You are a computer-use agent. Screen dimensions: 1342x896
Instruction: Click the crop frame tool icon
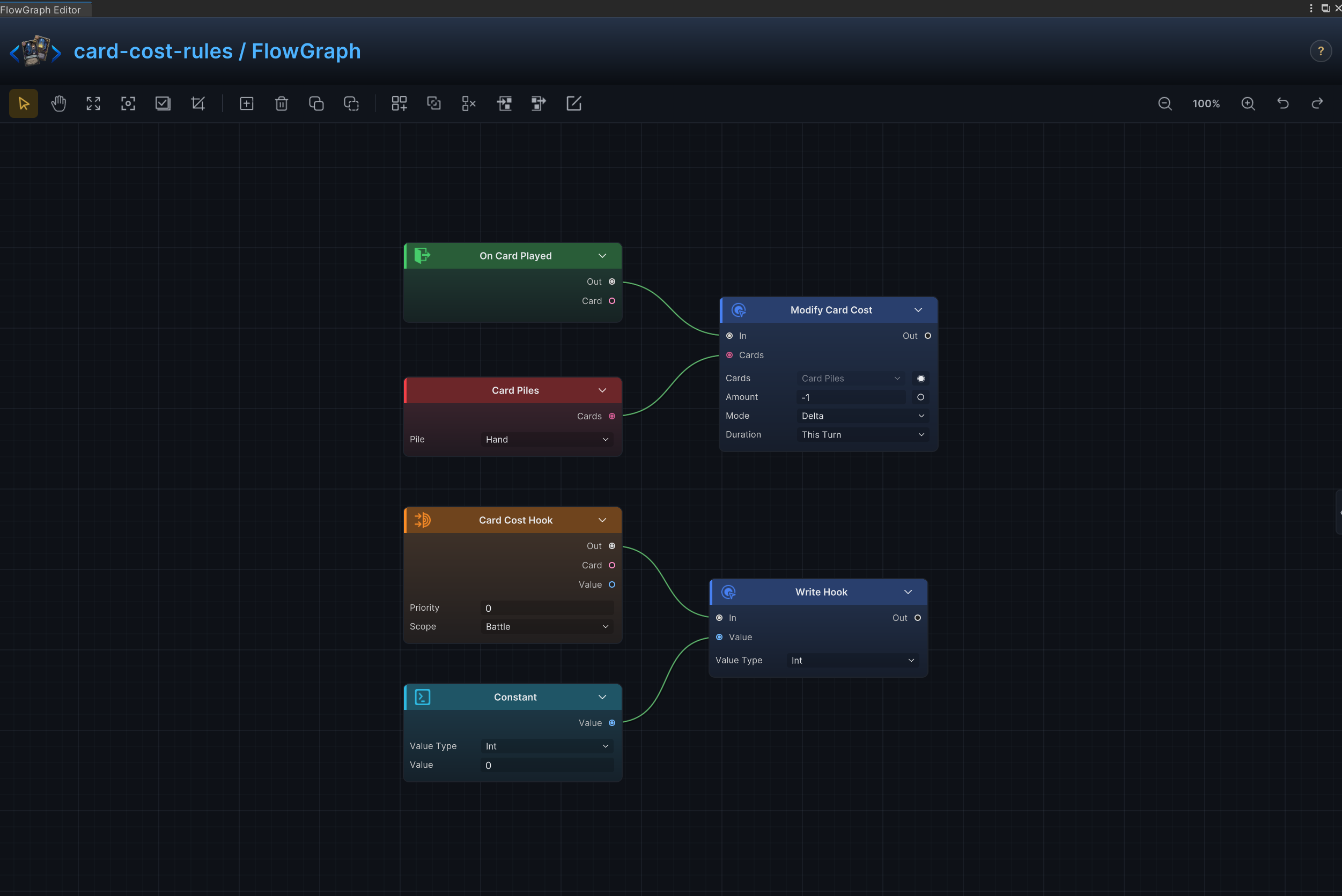(198, 103)
